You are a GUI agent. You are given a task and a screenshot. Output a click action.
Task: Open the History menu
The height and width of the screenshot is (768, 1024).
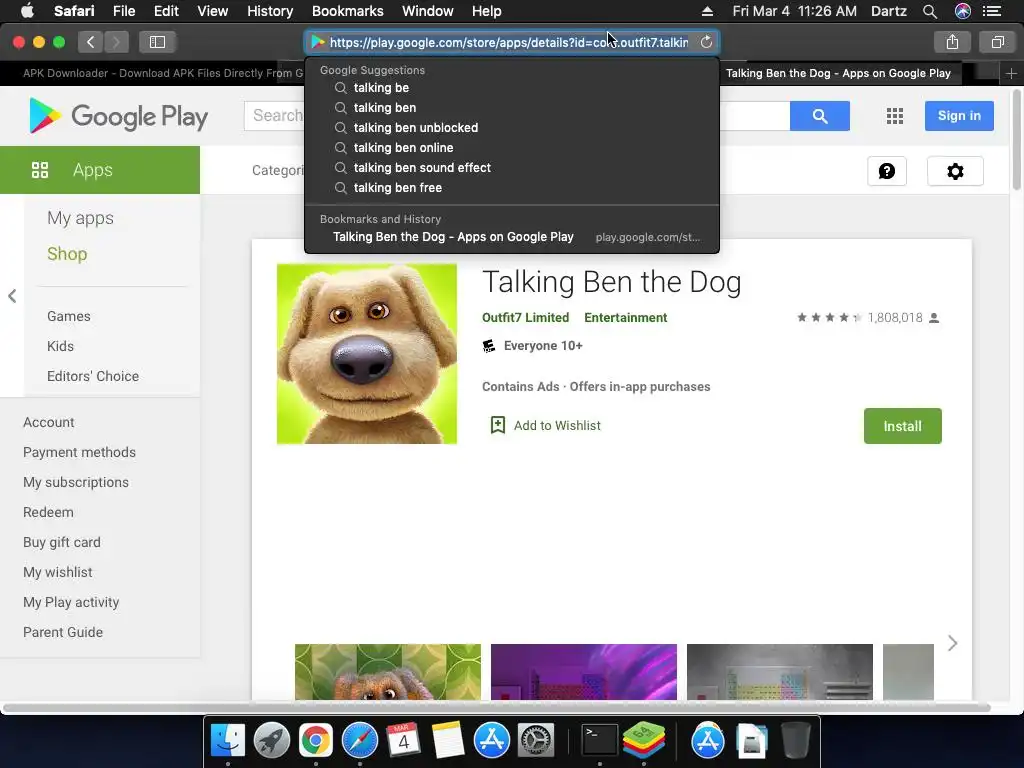(x=270, y=11)
